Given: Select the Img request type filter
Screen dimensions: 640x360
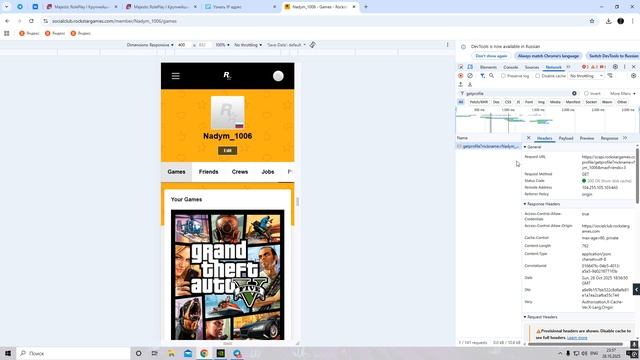Looking at the screenshot, I should coord(541,102).
